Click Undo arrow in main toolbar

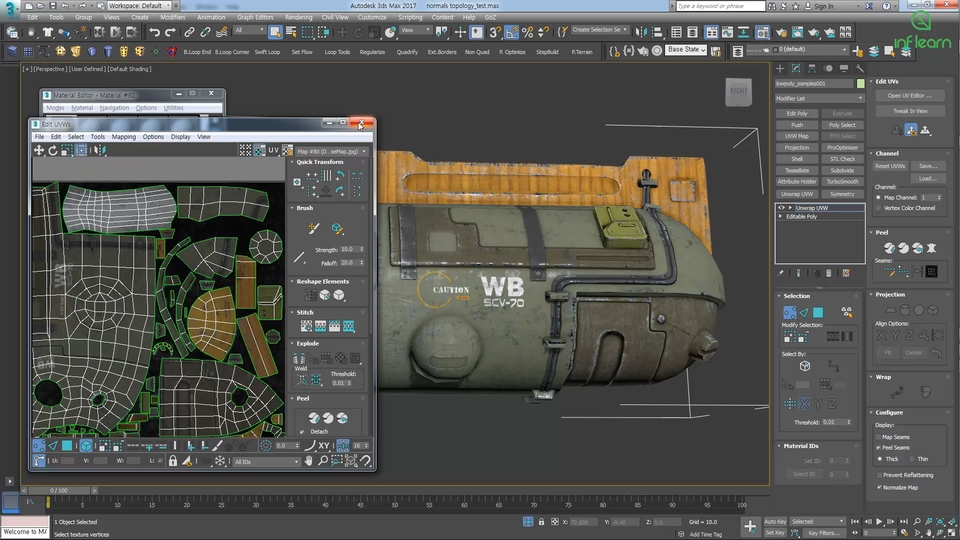click(155, 32)
